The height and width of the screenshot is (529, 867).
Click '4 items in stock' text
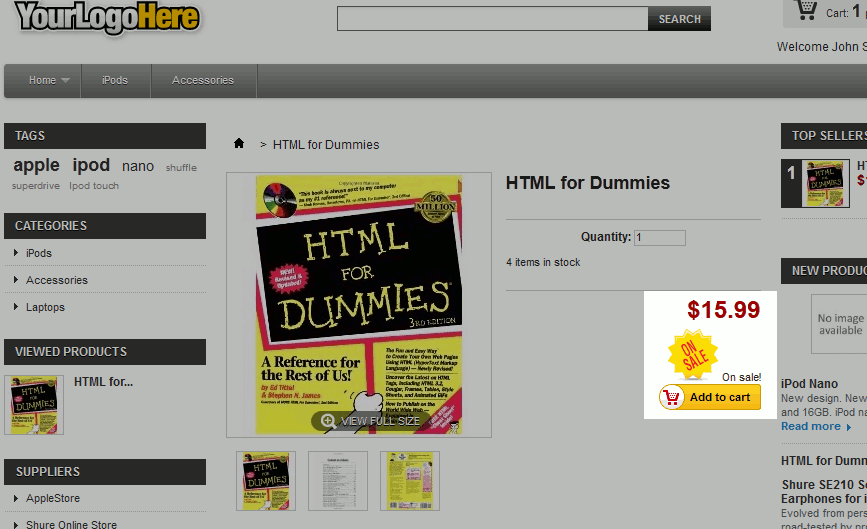543,263
